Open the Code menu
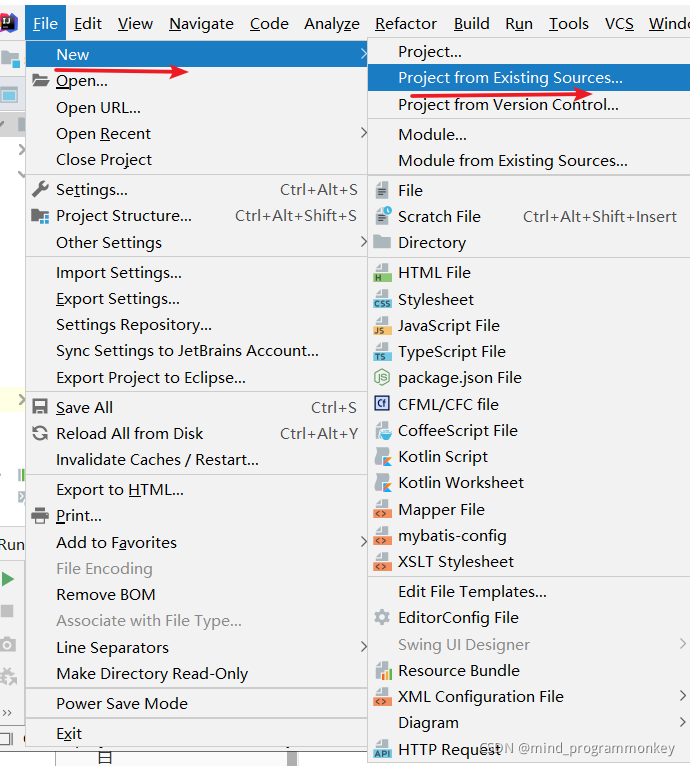This screenshot has height=766, width=690. tap(269, 23)
